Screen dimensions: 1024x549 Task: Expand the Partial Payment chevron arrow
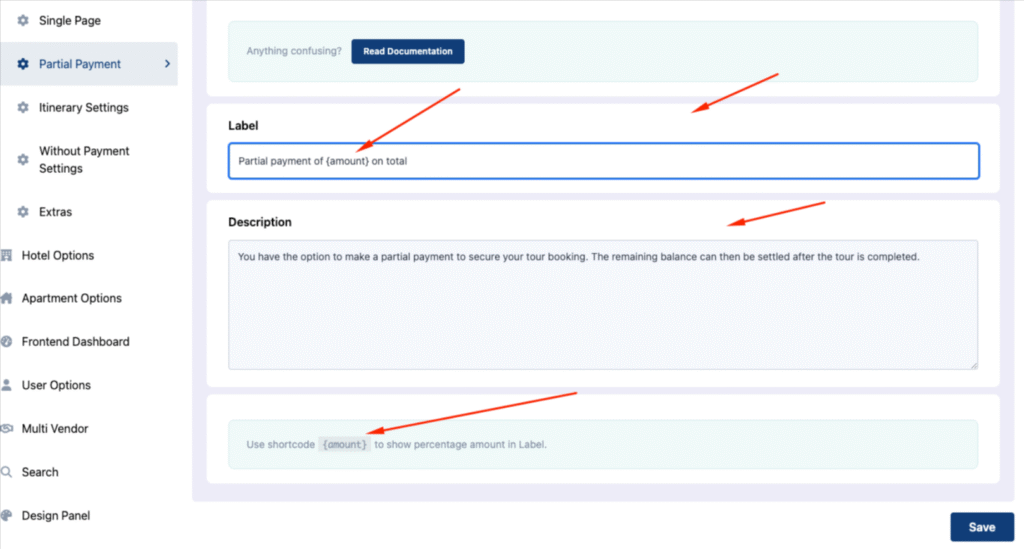pos(167,64)
